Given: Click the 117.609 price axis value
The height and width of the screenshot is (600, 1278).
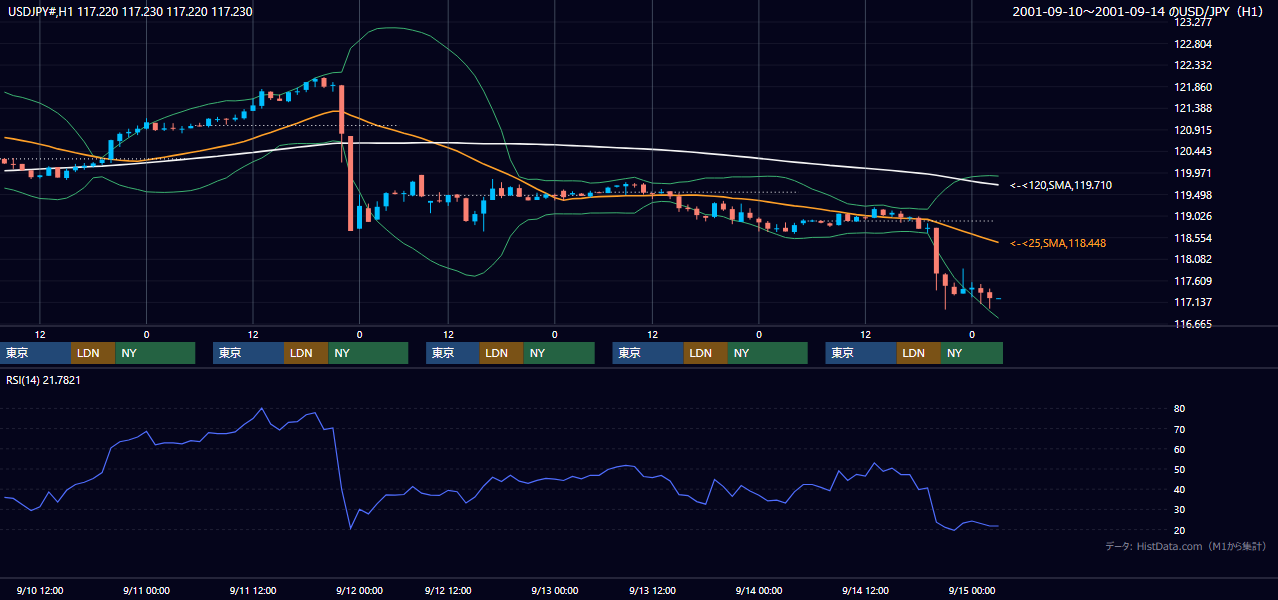Looking at the screenshot, I should pos(1192,281).
